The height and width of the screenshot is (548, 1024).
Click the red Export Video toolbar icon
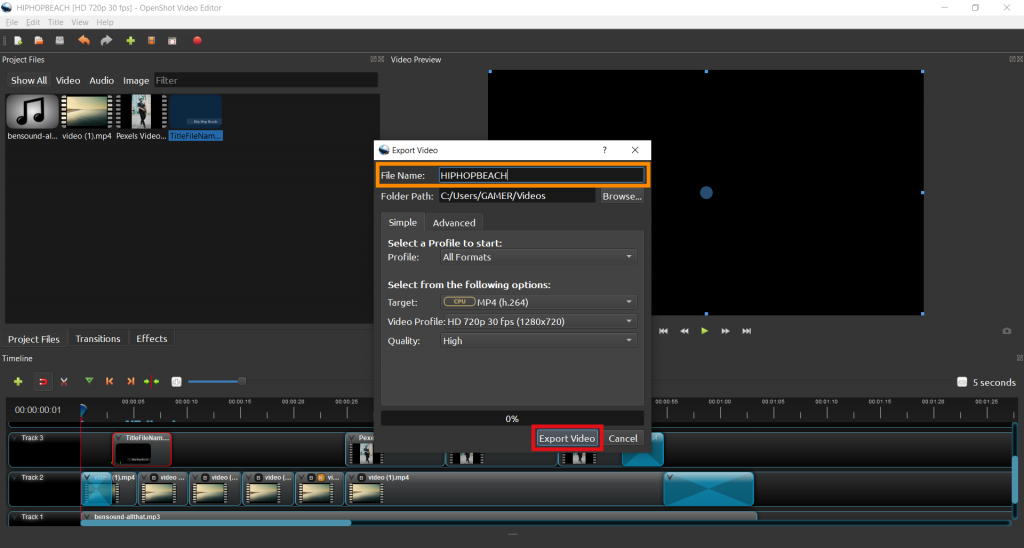[x=197, y=40]
